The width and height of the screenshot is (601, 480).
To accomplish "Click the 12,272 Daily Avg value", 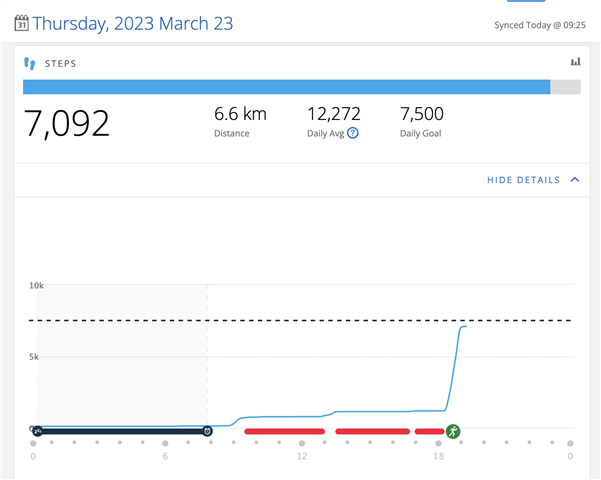I will (x=336, y=114).
